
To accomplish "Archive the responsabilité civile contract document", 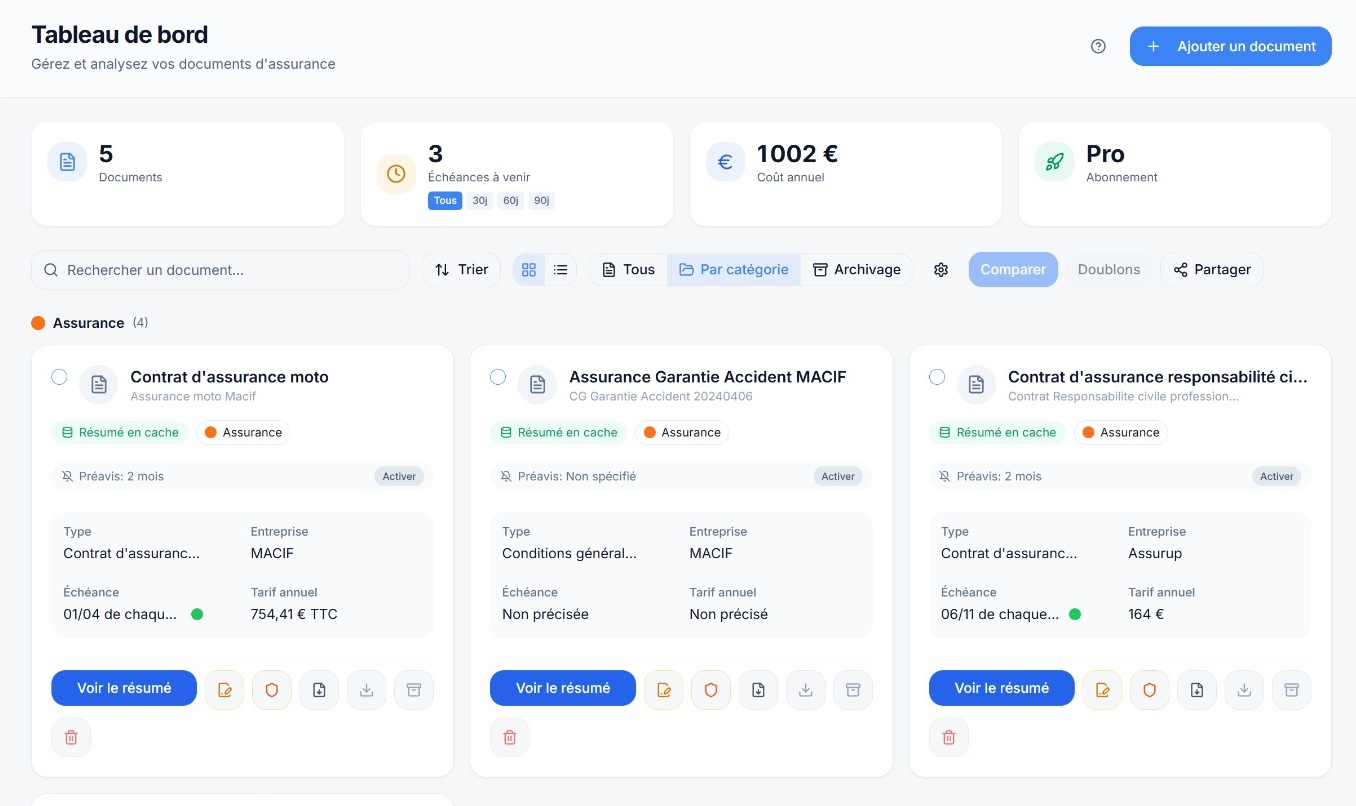I will (1292, 690).
